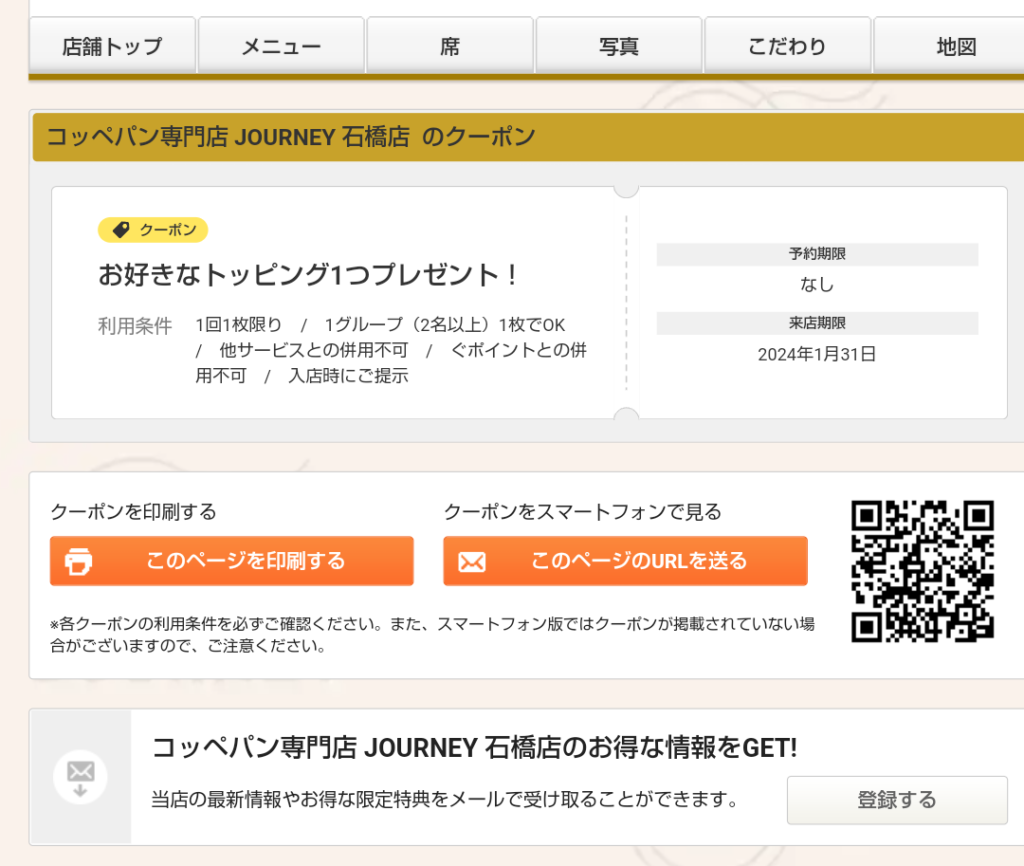Click the 来店期限 label
The height and width of the screenshot is (866, 1024).
817,323
